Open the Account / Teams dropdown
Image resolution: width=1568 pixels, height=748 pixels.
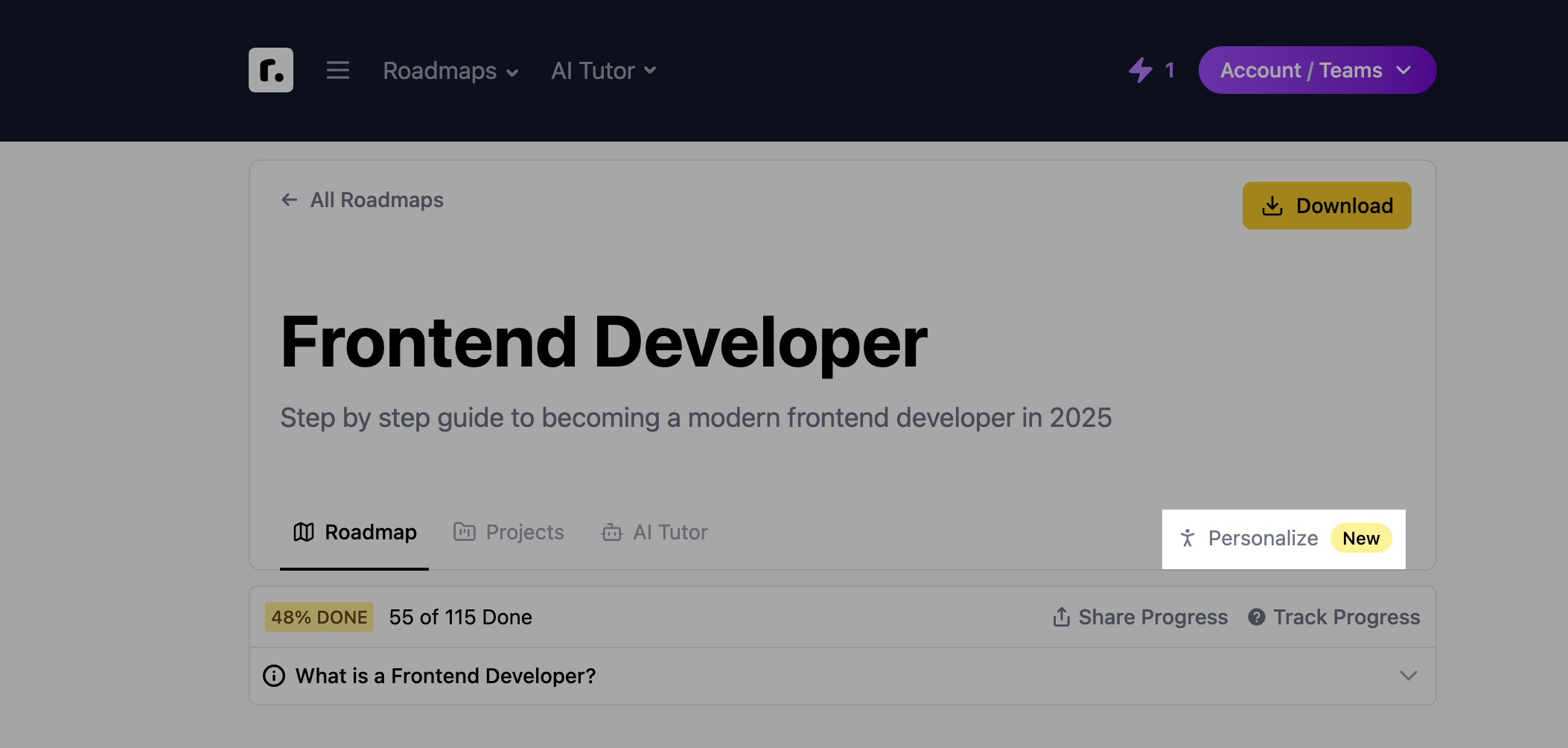pyautogui.click(x=1317, y=70)
